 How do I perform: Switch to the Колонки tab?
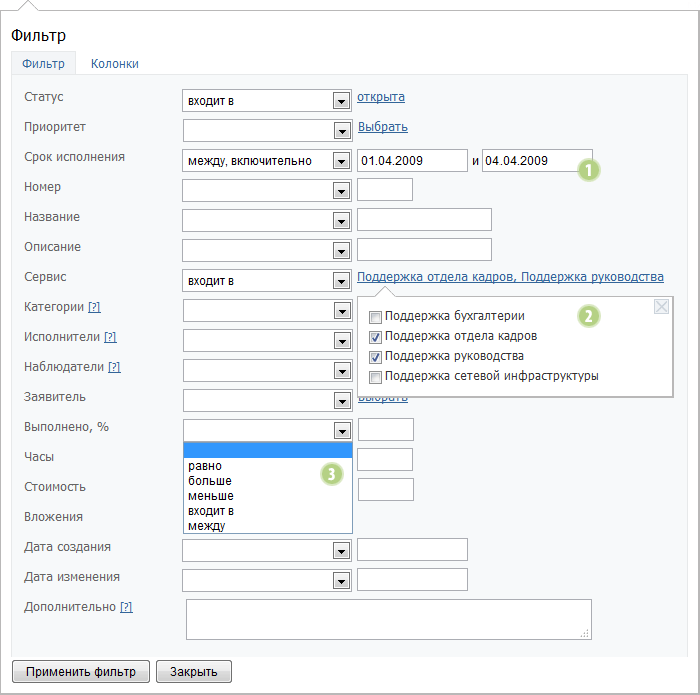115,64
